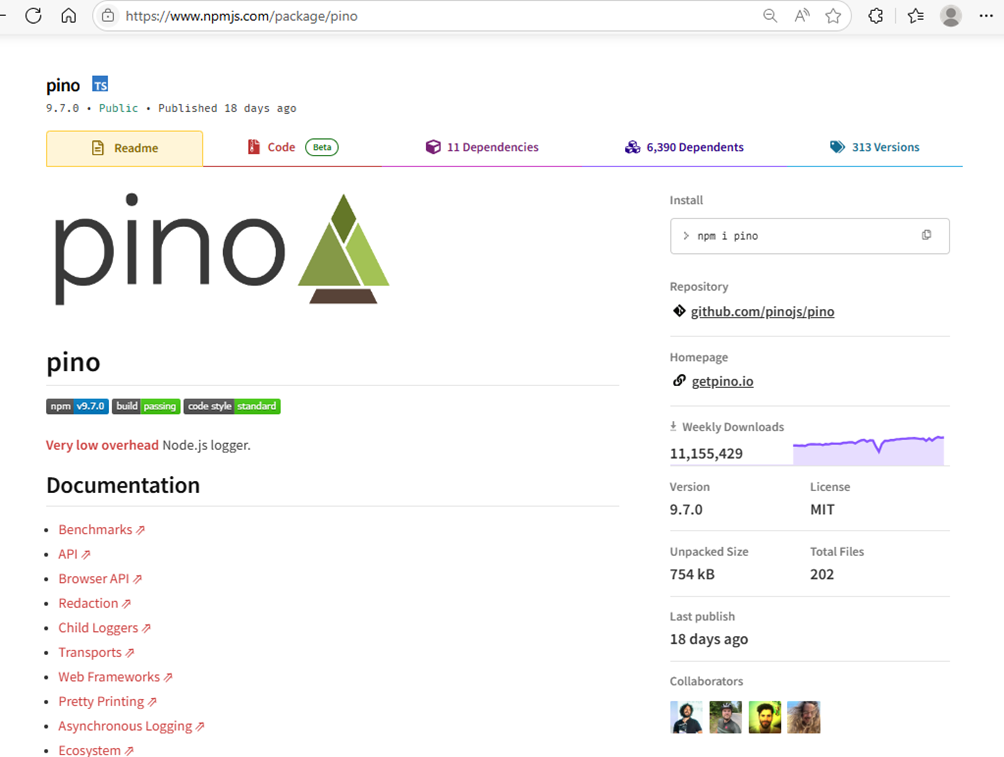This screenshot has height=757, width=1004.
Task: Open the Ecosystem documentation link
Action: tap(96, 750)
